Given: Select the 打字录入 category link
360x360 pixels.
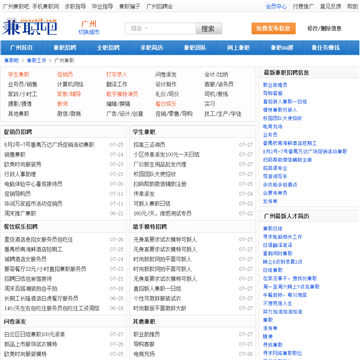Looking at the screenshot, I should (x=117, y=75).
